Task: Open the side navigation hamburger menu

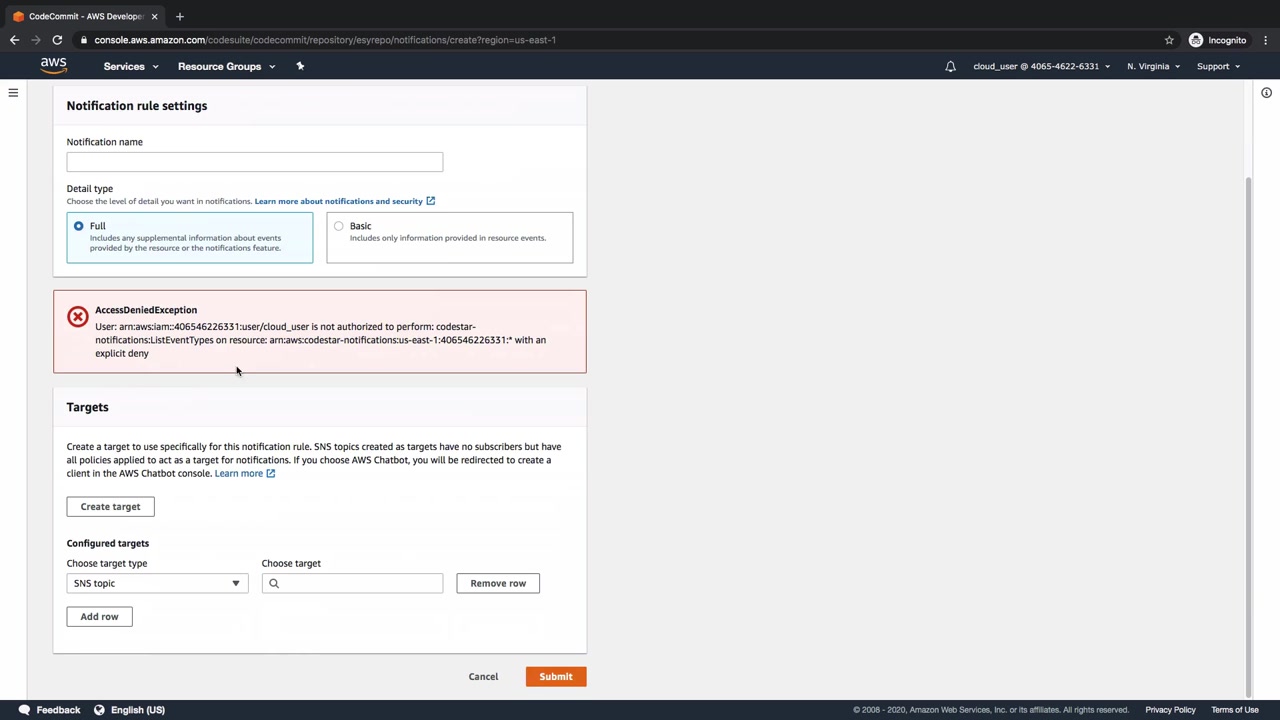Action: click(x=13, y=93)
